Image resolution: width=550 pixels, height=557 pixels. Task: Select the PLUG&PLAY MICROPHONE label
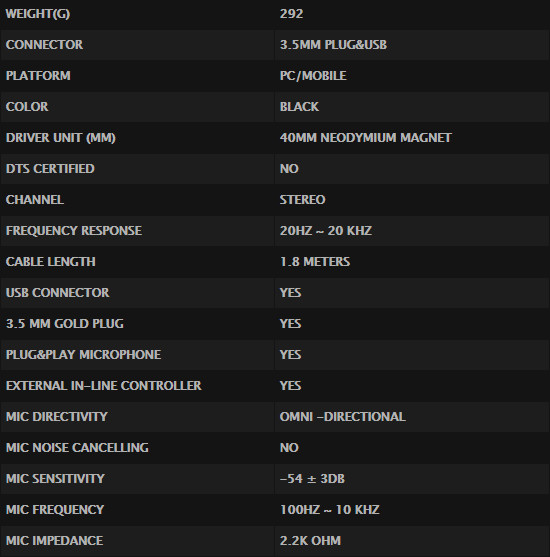point(83,355)
